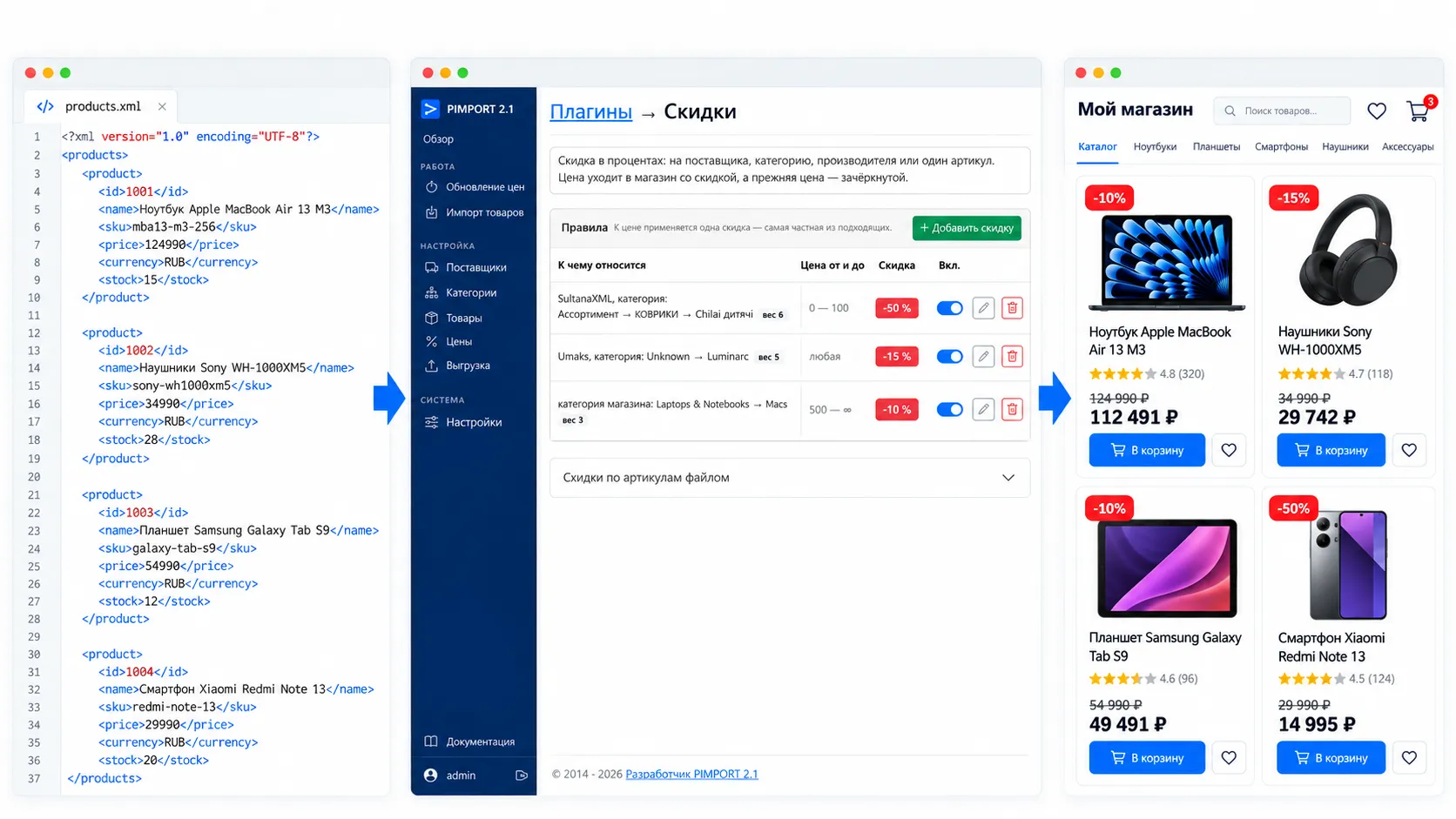Click the 'Добавить скидку' button
This screenshot has width=1456, height=819.
tap(967, 228)
